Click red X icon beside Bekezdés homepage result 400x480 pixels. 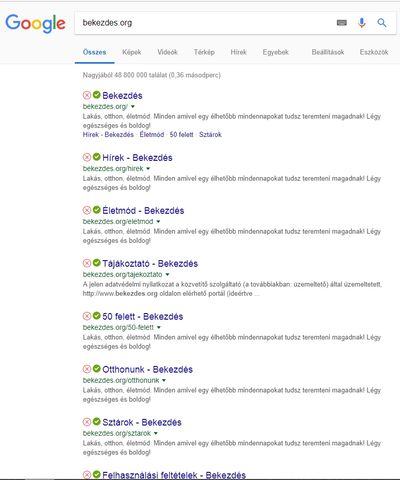87,95
